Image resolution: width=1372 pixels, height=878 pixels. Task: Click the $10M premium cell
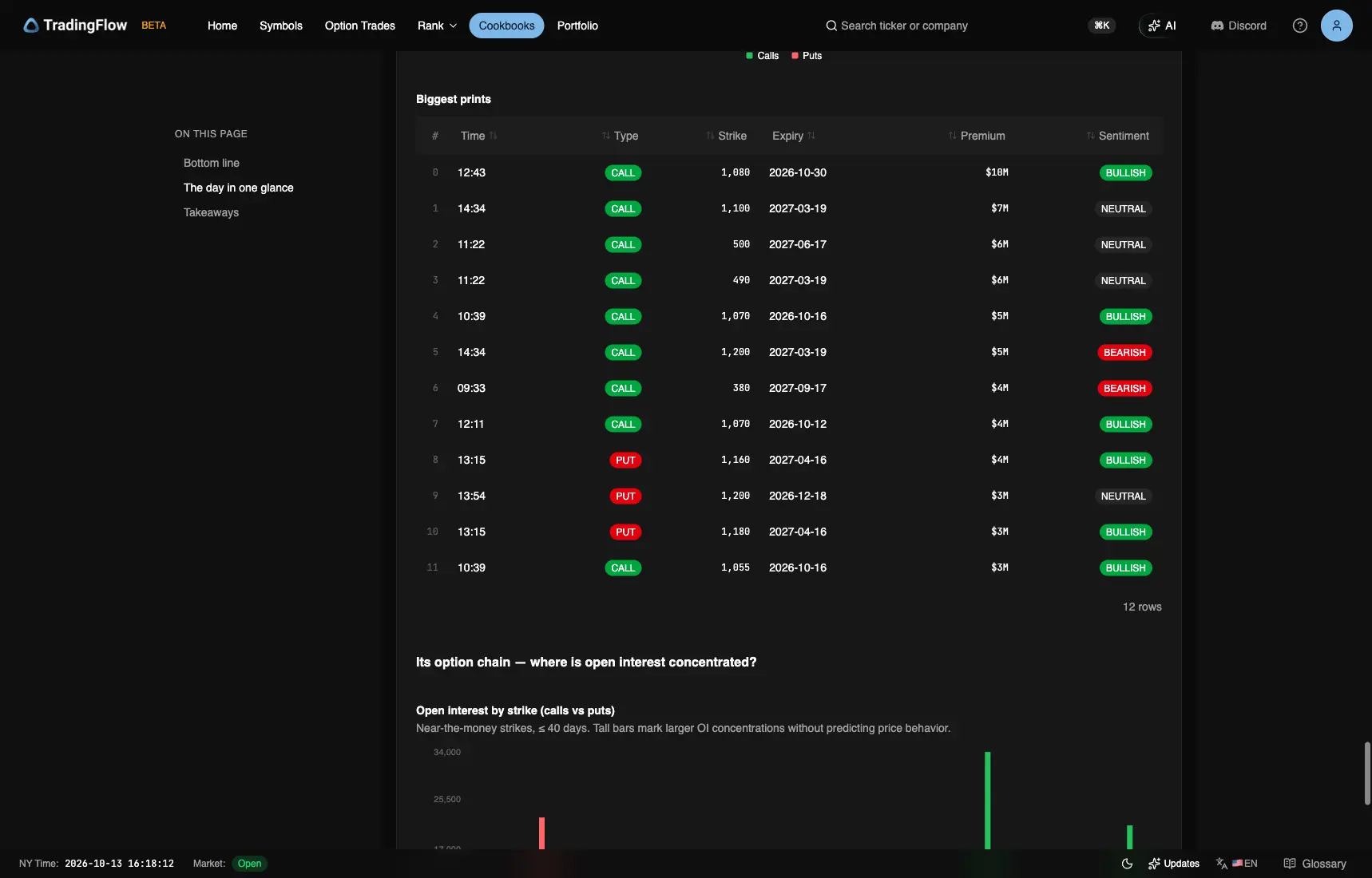pos(997,172)
